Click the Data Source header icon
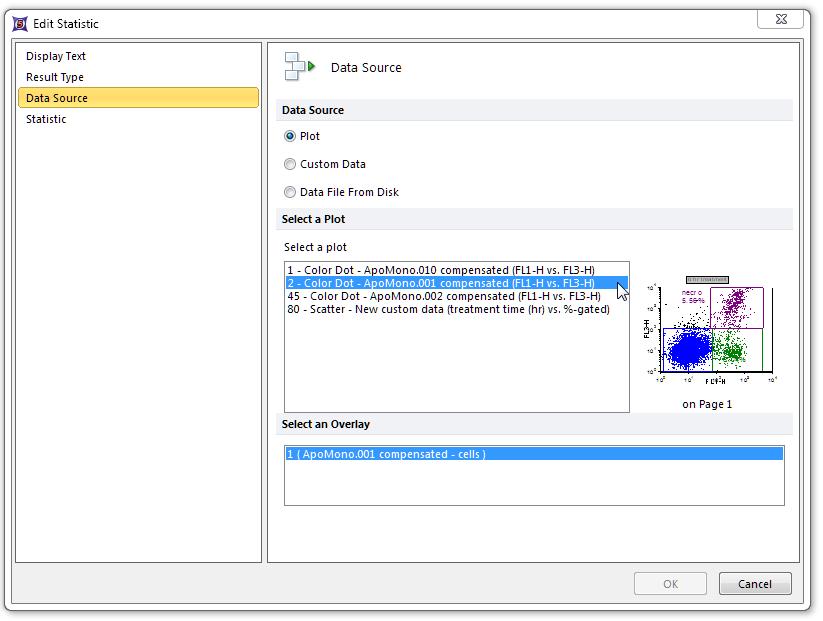The height and width of the screenshot is (621, 823). pyautogui.click(x=299, y=67)
